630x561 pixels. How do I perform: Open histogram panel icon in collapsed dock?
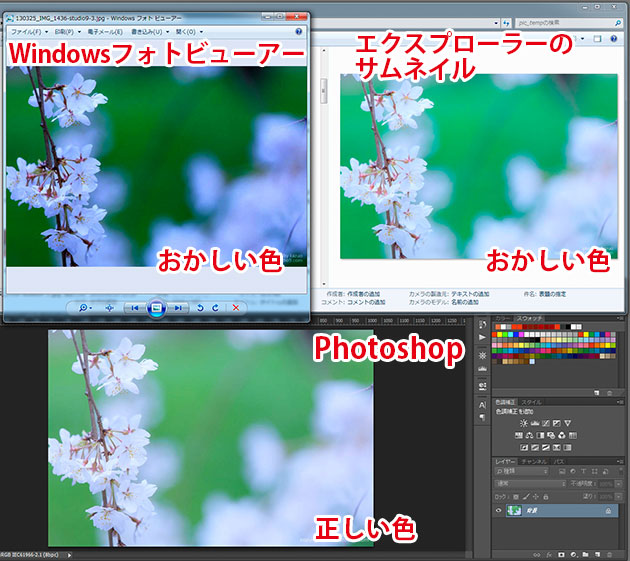click(483, 369)
